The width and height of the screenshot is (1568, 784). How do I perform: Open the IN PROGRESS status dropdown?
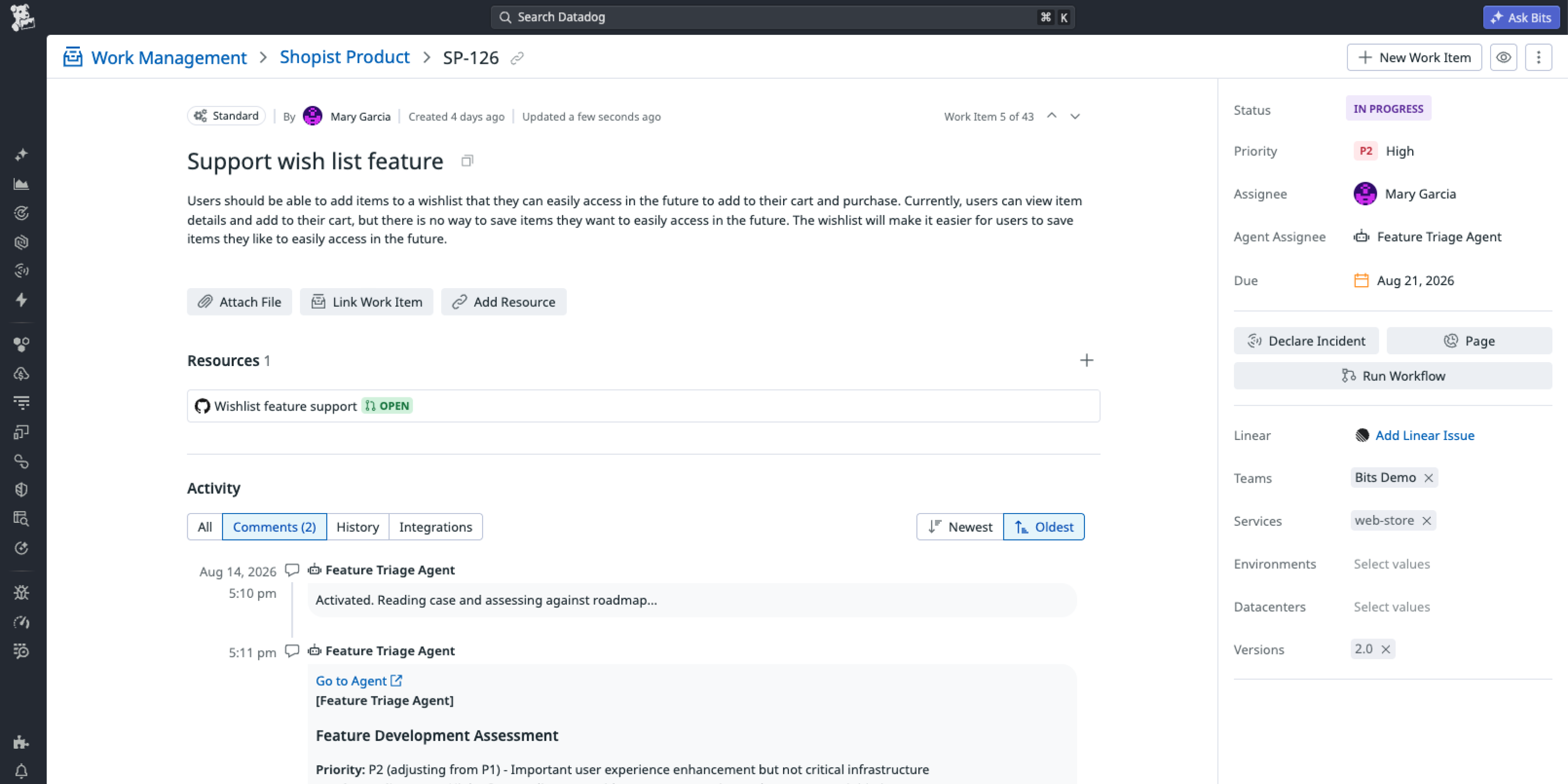pos(1388,108)
